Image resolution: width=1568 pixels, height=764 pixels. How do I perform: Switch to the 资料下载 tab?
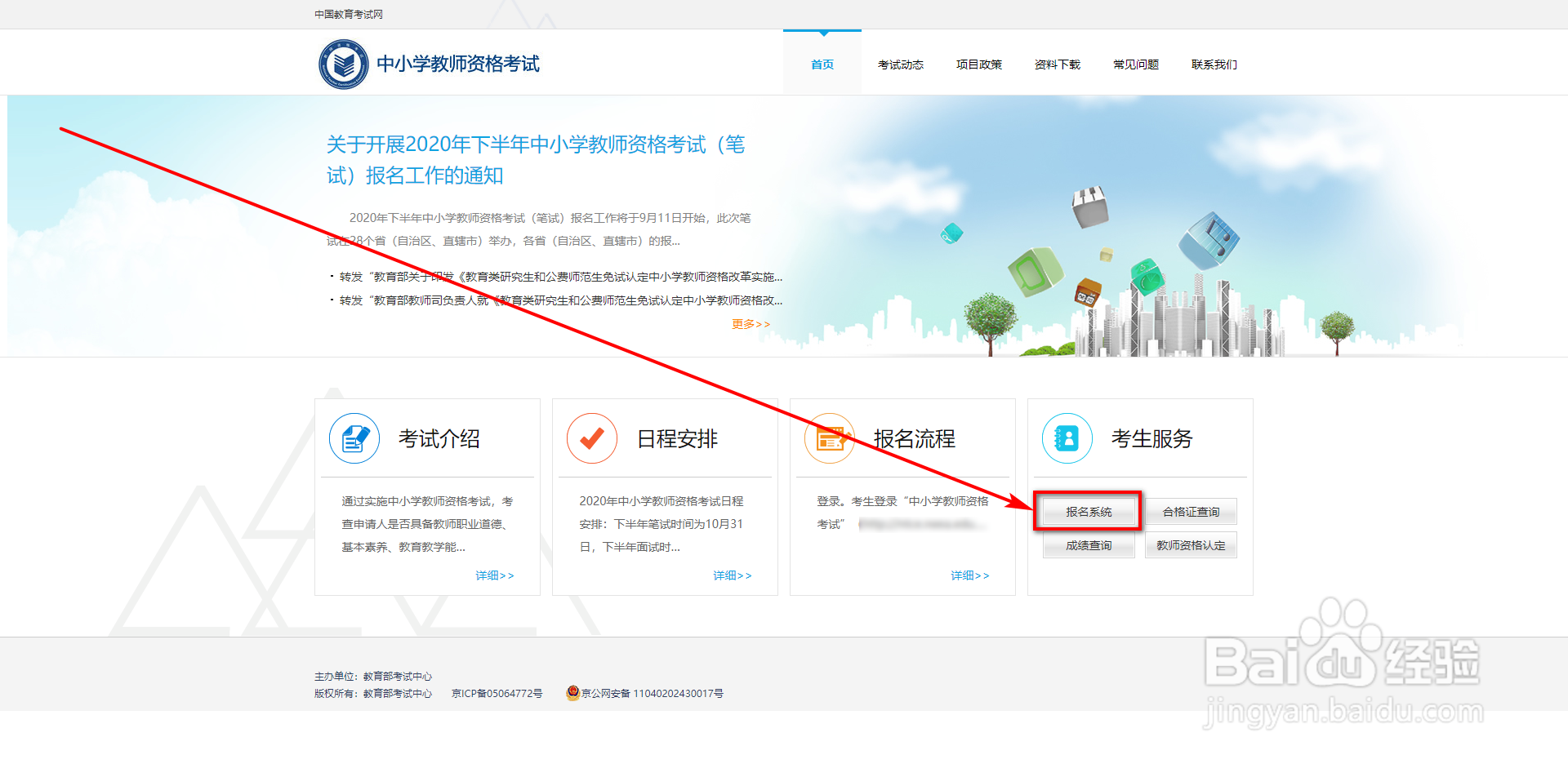click(1058, 64)
